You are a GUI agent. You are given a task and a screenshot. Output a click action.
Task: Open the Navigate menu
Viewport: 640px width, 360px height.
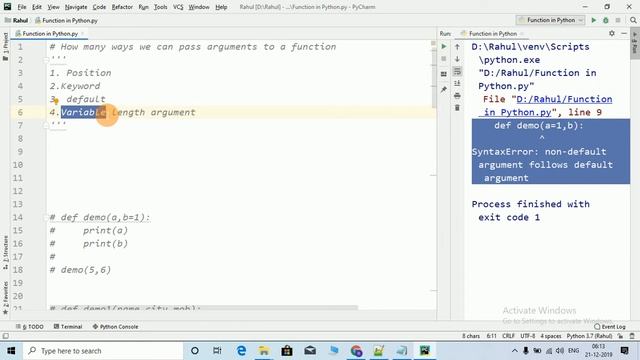coord(76,7)
